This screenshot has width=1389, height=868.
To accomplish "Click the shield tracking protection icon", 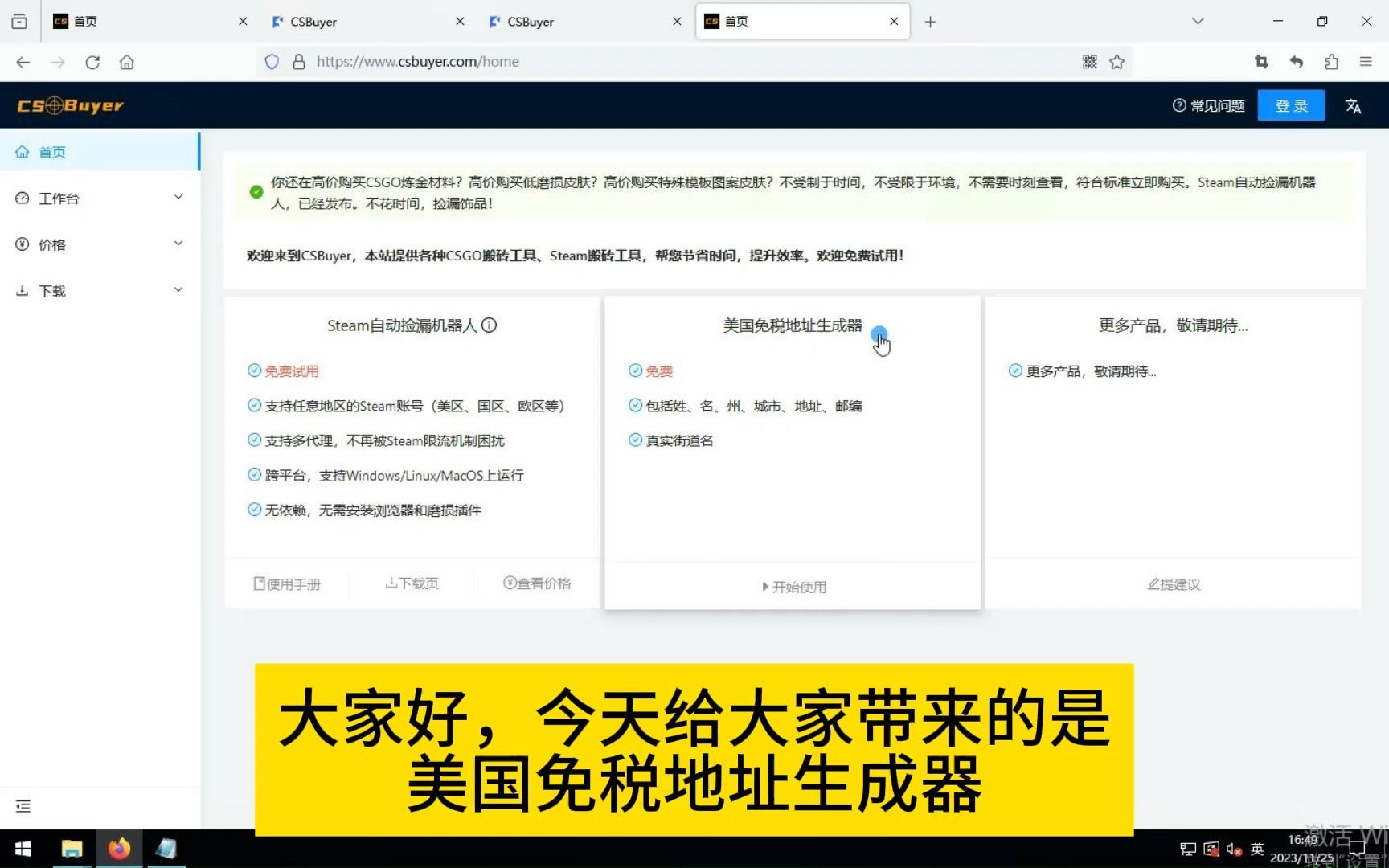I will (x=272, y=62).
